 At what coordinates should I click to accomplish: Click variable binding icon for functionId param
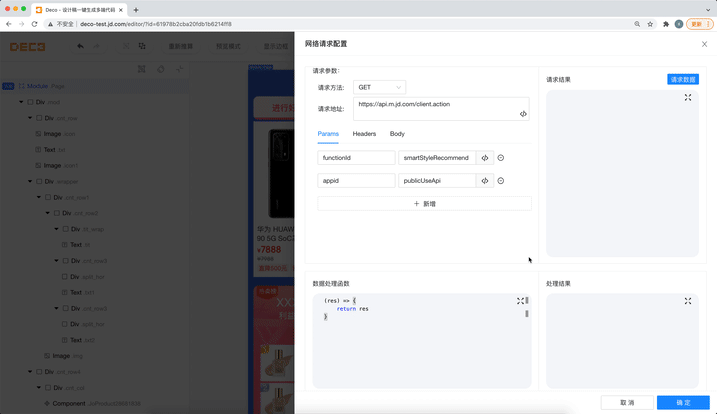click(x=485, y=158)
